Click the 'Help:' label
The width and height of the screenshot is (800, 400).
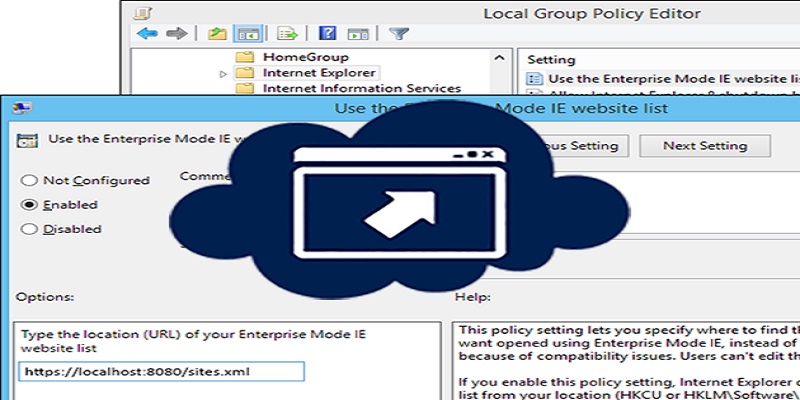[473, 297]
